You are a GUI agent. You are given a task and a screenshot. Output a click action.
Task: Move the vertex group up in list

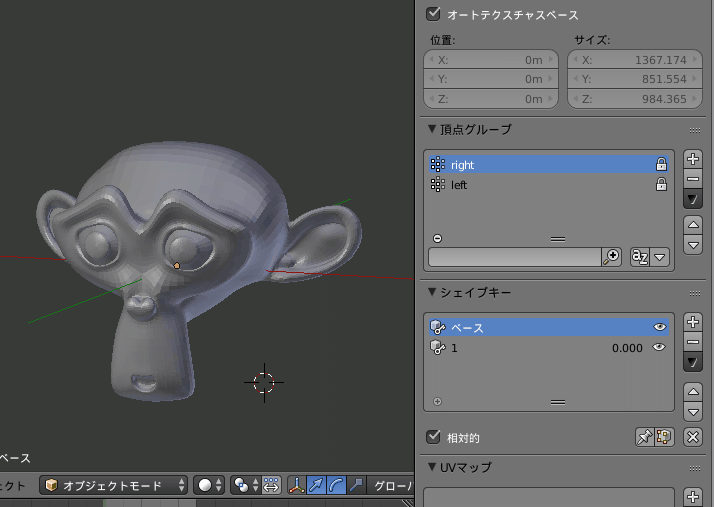pos(693,225)
